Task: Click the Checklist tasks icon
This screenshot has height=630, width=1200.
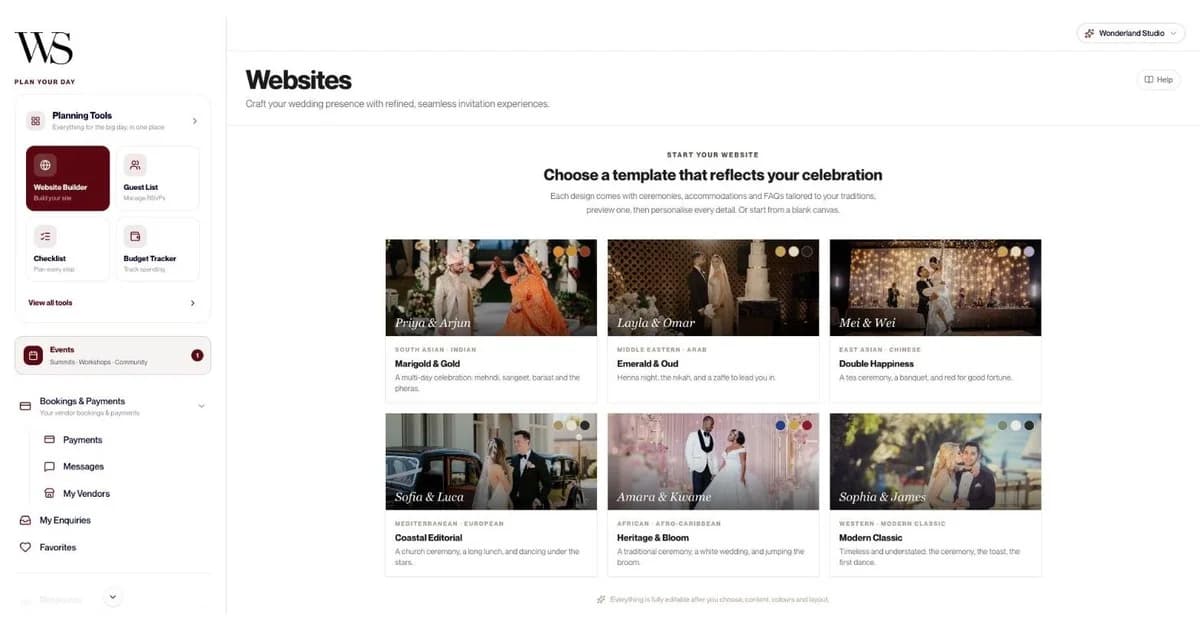Action: pos(45,236)
